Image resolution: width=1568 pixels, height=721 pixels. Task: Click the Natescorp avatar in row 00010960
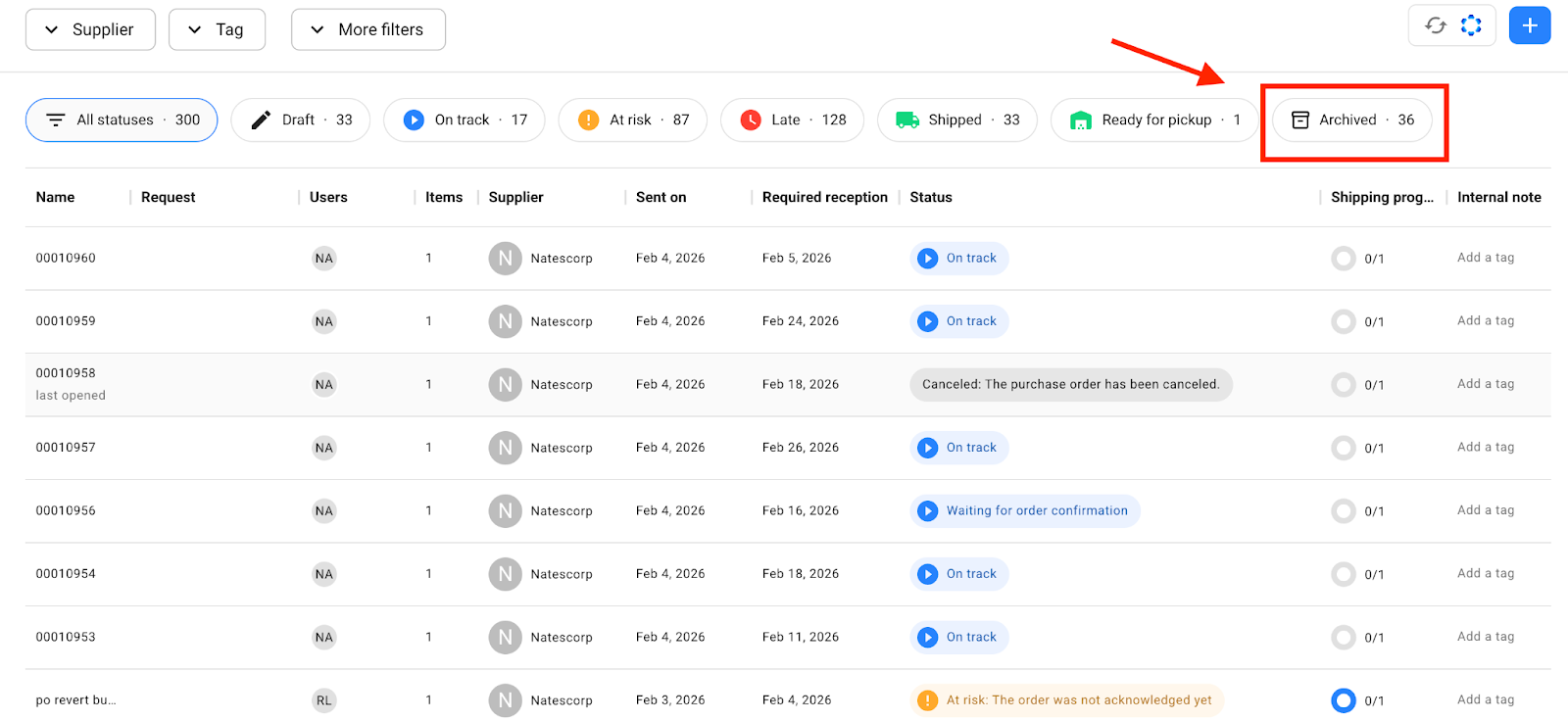click(505, 259)
